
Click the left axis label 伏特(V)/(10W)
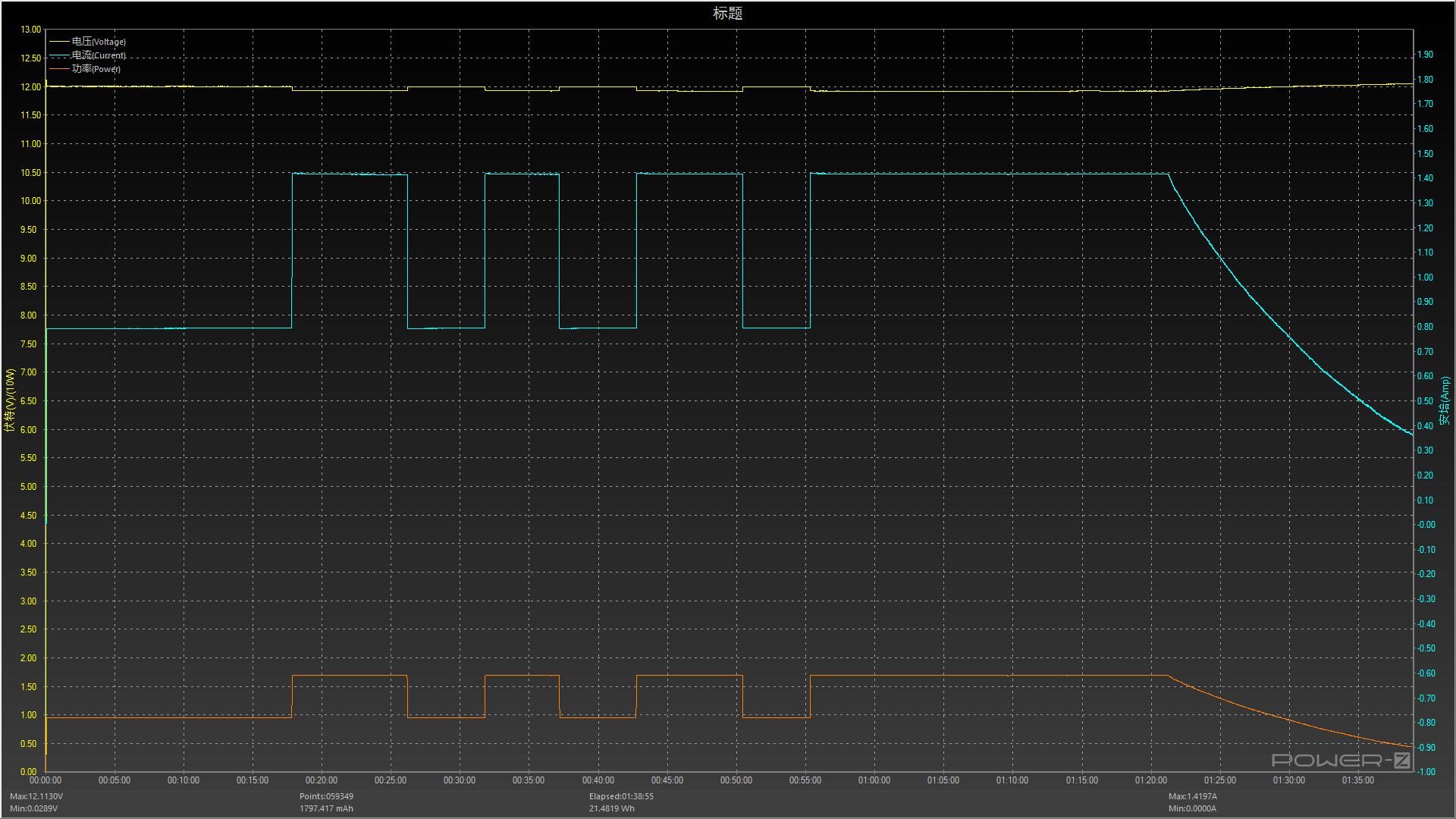10,400
